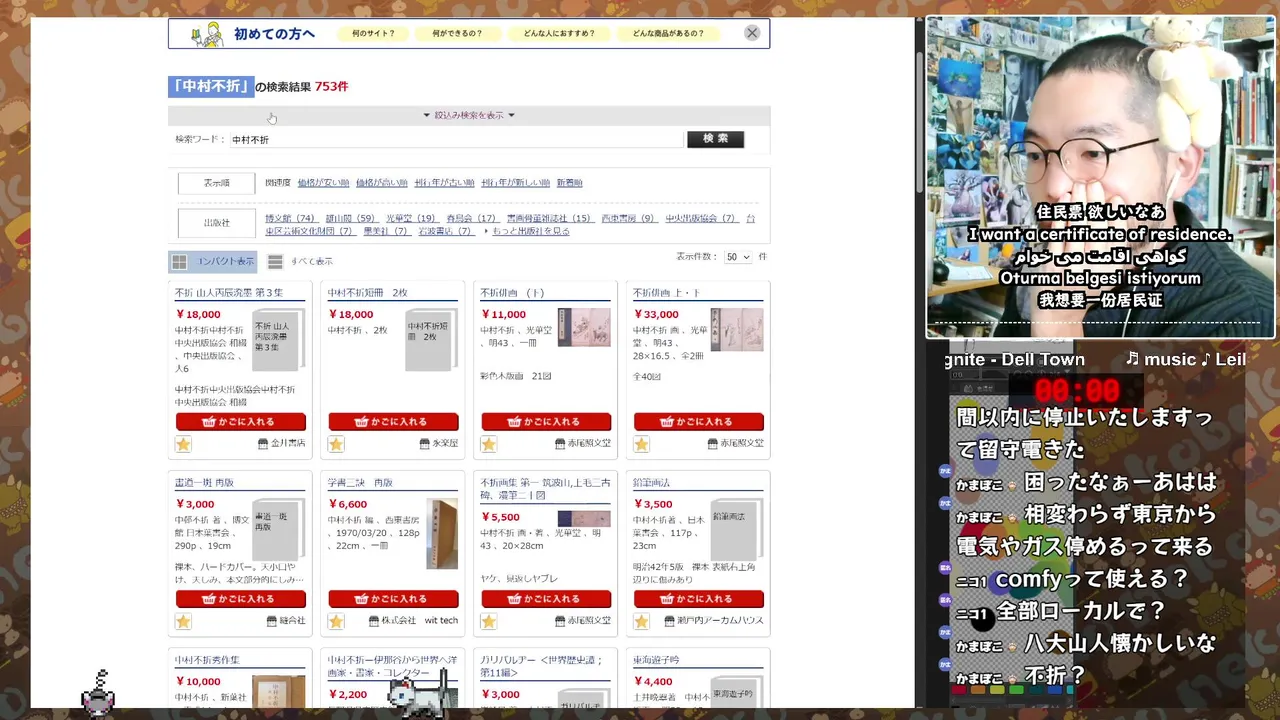
Task: Open the 学書三訣 再版 book photo
Action: 441,534
